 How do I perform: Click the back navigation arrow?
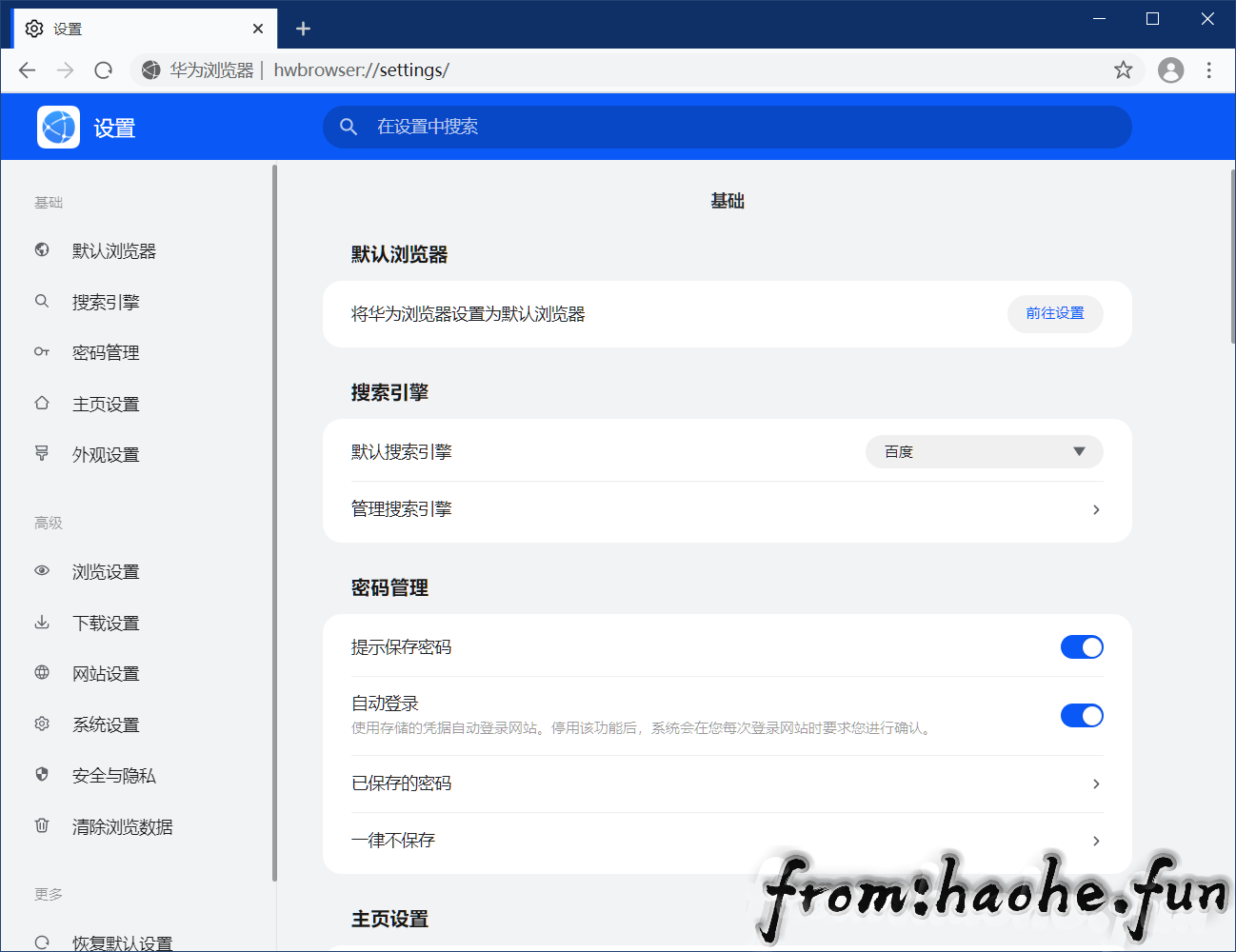[27, 69]
